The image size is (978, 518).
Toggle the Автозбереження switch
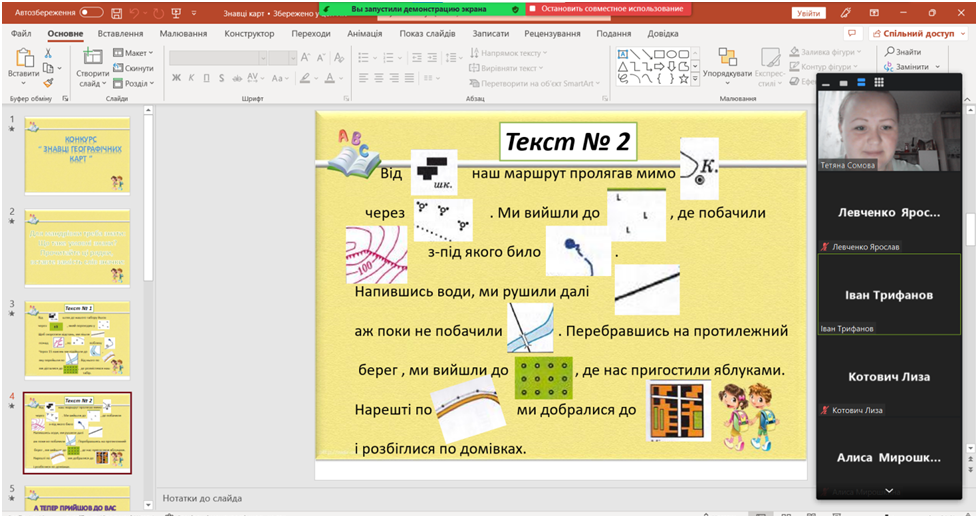(x=91, y=12)
